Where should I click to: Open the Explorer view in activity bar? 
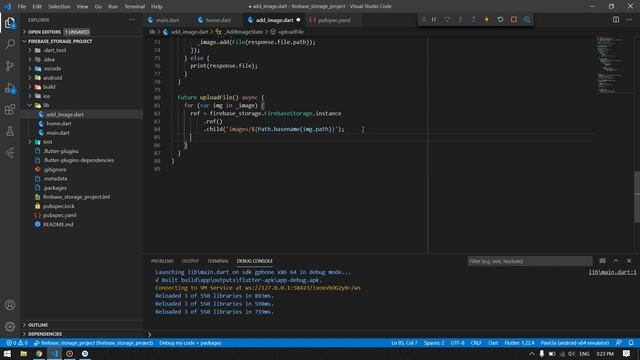(10, 23)
